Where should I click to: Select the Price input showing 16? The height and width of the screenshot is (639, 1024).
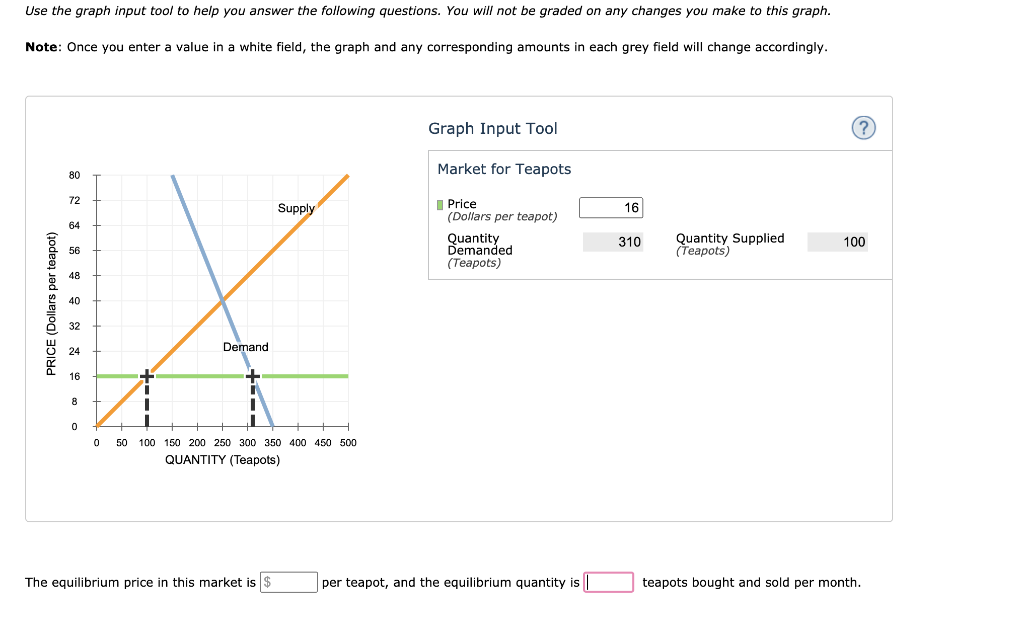tap(610, 207)
